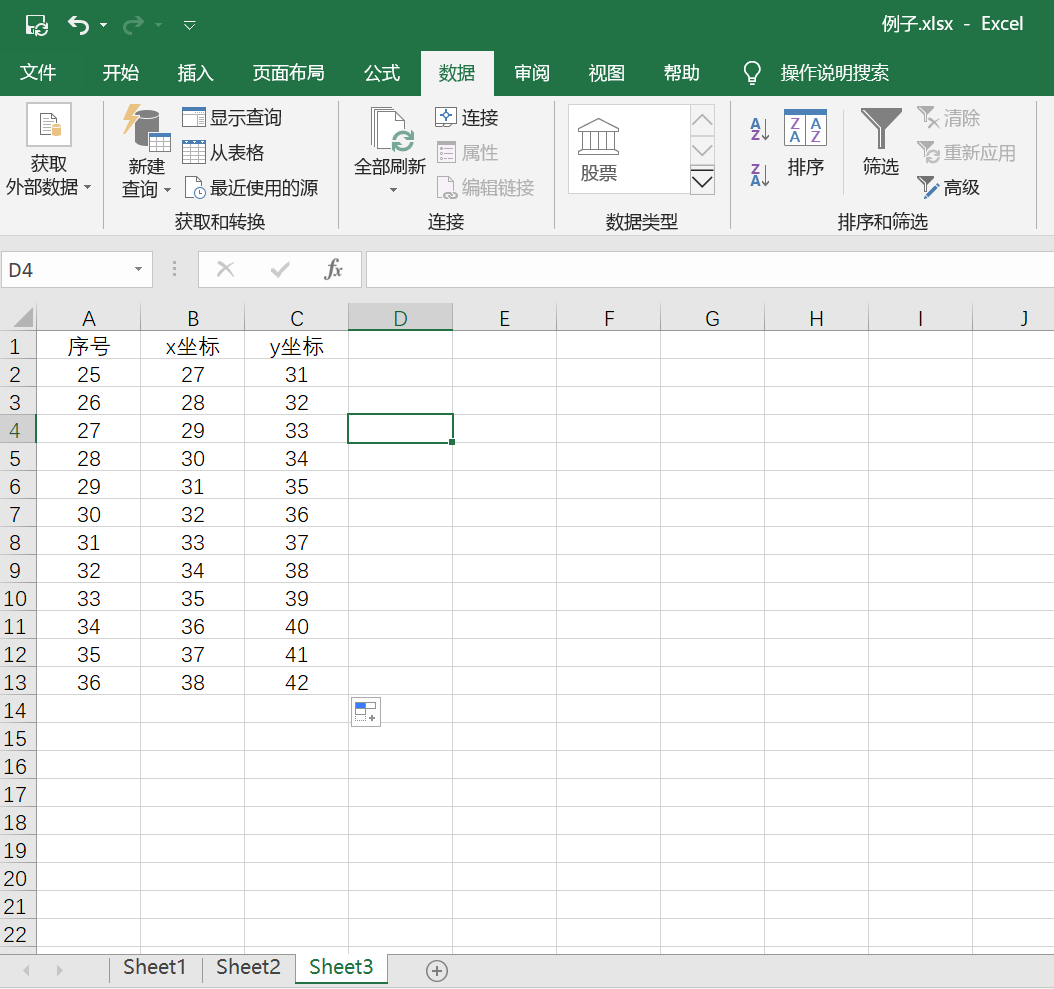The image size is (1054, 989).
Task: Click the formula bar cancel X icon
Action: (225, 270)
